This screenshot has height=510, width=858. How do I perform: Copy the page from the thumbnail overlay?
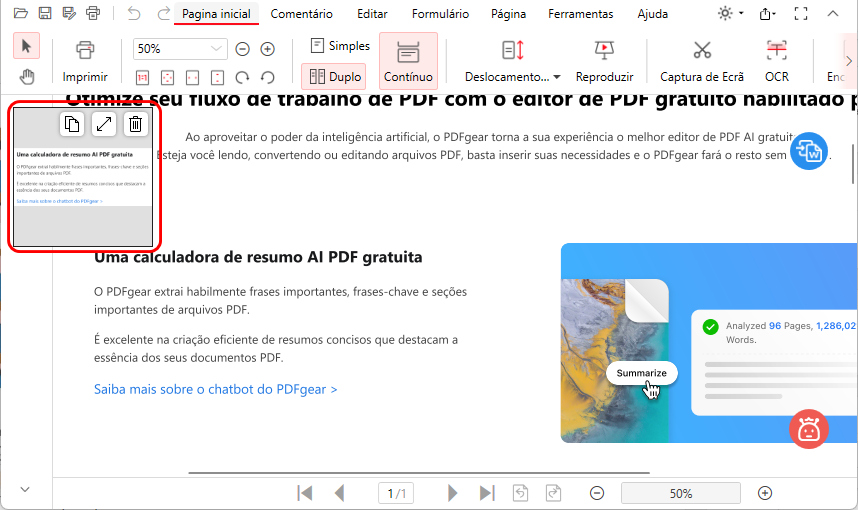72,124
